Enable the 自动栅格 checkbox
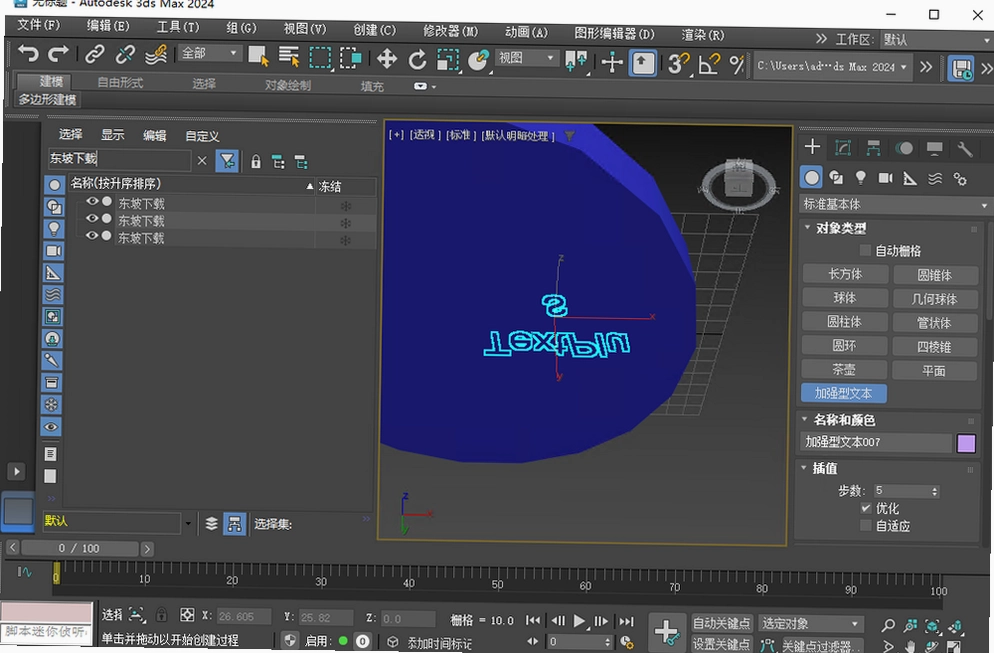This screenshot has width=994, height=653. (865, 250)
